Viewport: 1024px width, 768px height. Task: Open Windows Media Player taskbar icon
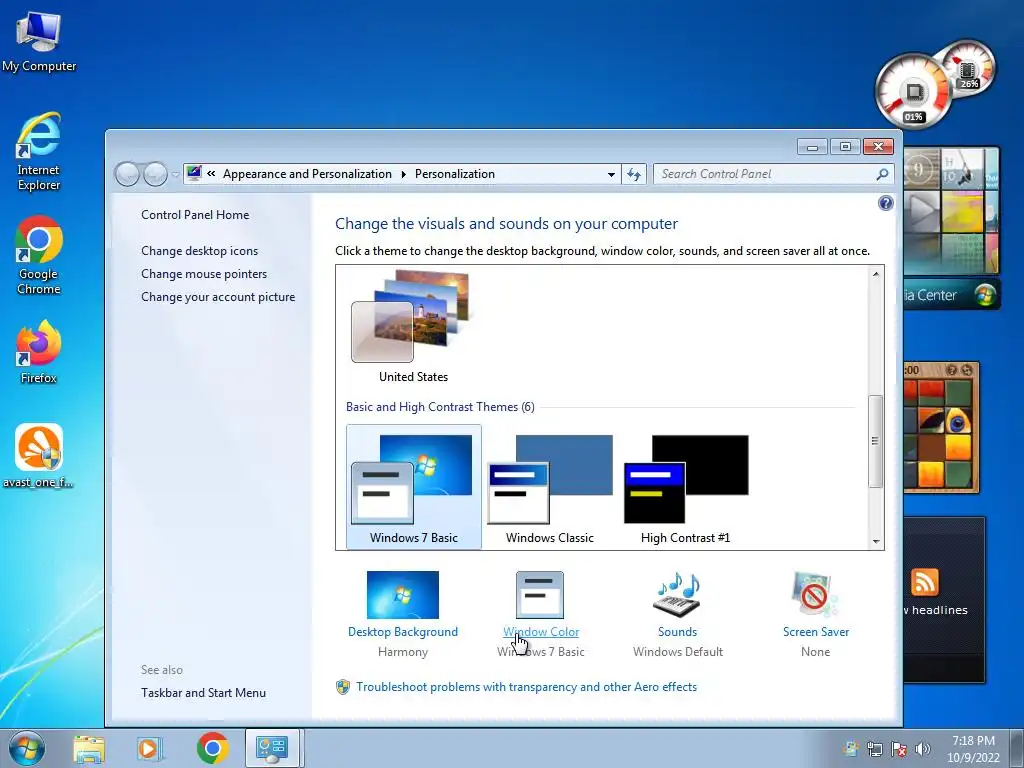point(148,748)
